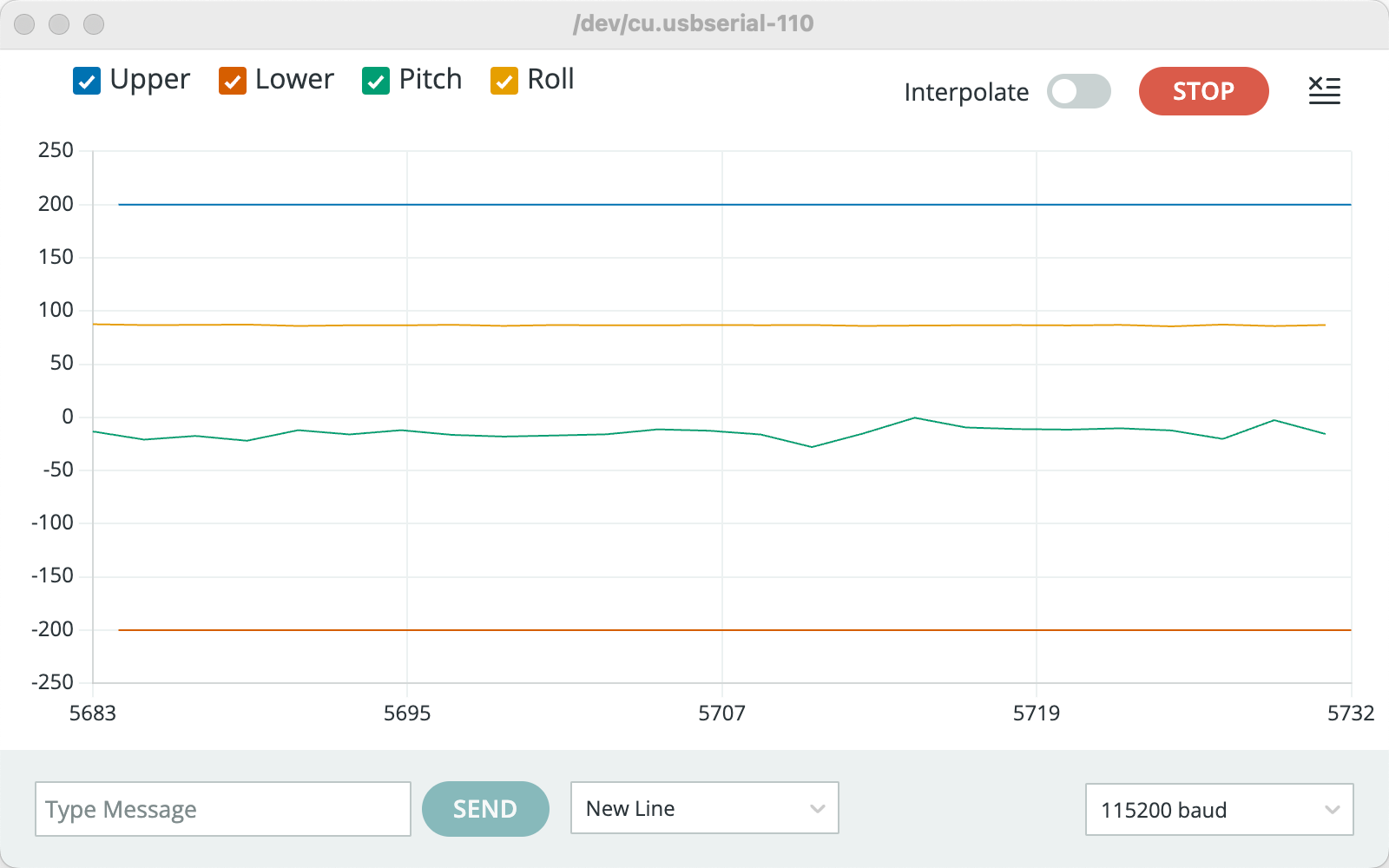Viewport: 1389px width, 868px height.
Task: Toggle the Pitch series checkbox
Action: tap(376, 81)
